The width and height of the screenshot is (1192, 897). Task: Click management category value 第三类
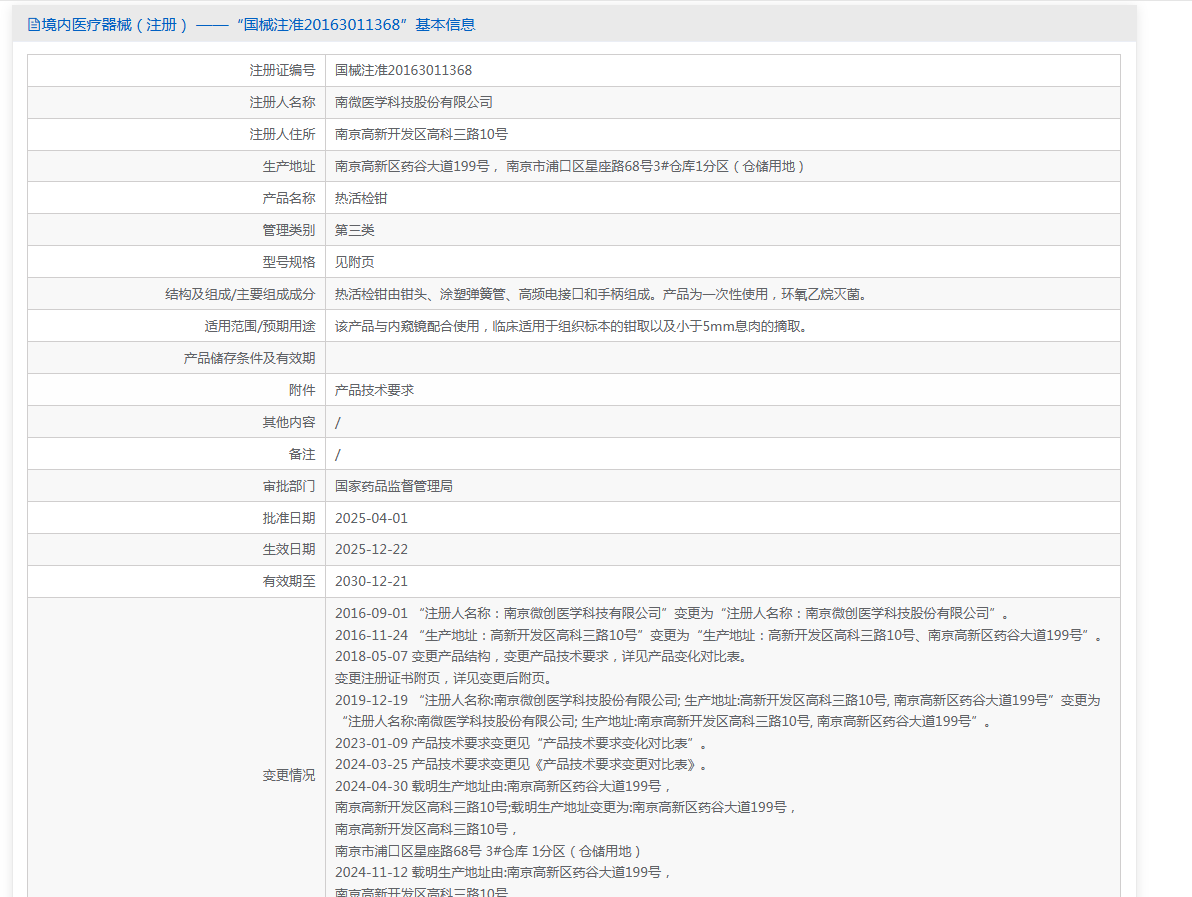click(x=354, y=230)
